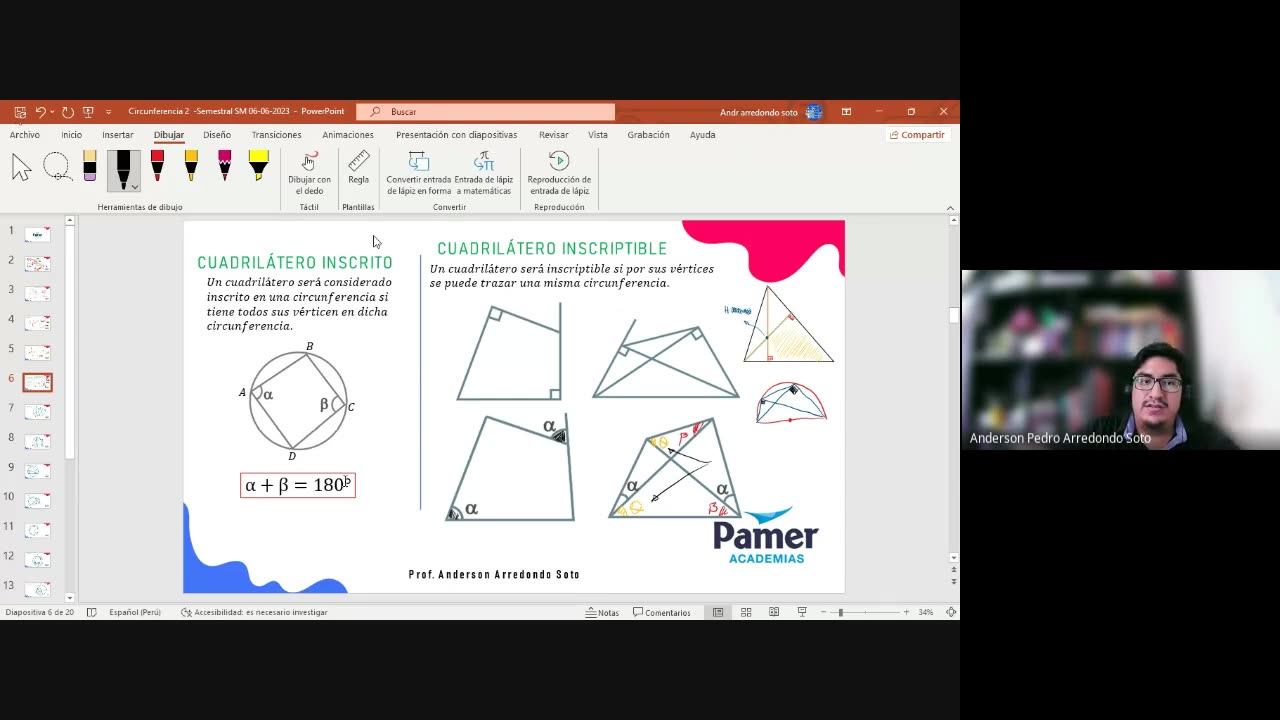Click Español (Perú) language indicator

[135, 612]
